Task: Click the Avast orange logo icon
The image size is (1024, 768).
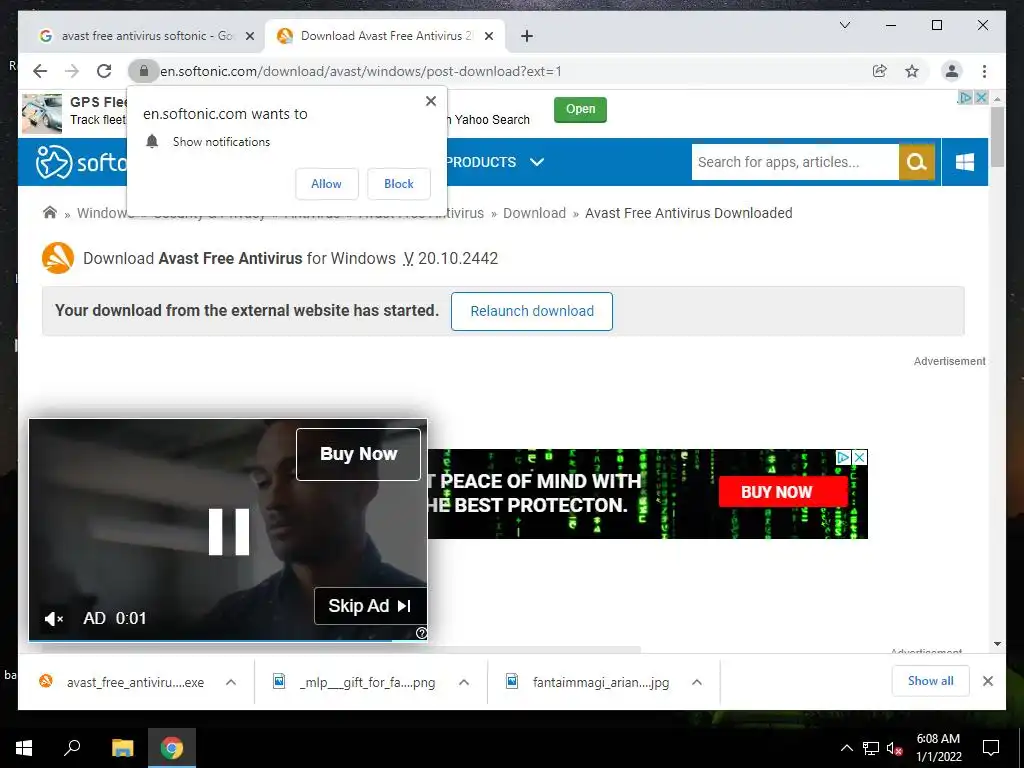Action: click(x=58, y=258)
